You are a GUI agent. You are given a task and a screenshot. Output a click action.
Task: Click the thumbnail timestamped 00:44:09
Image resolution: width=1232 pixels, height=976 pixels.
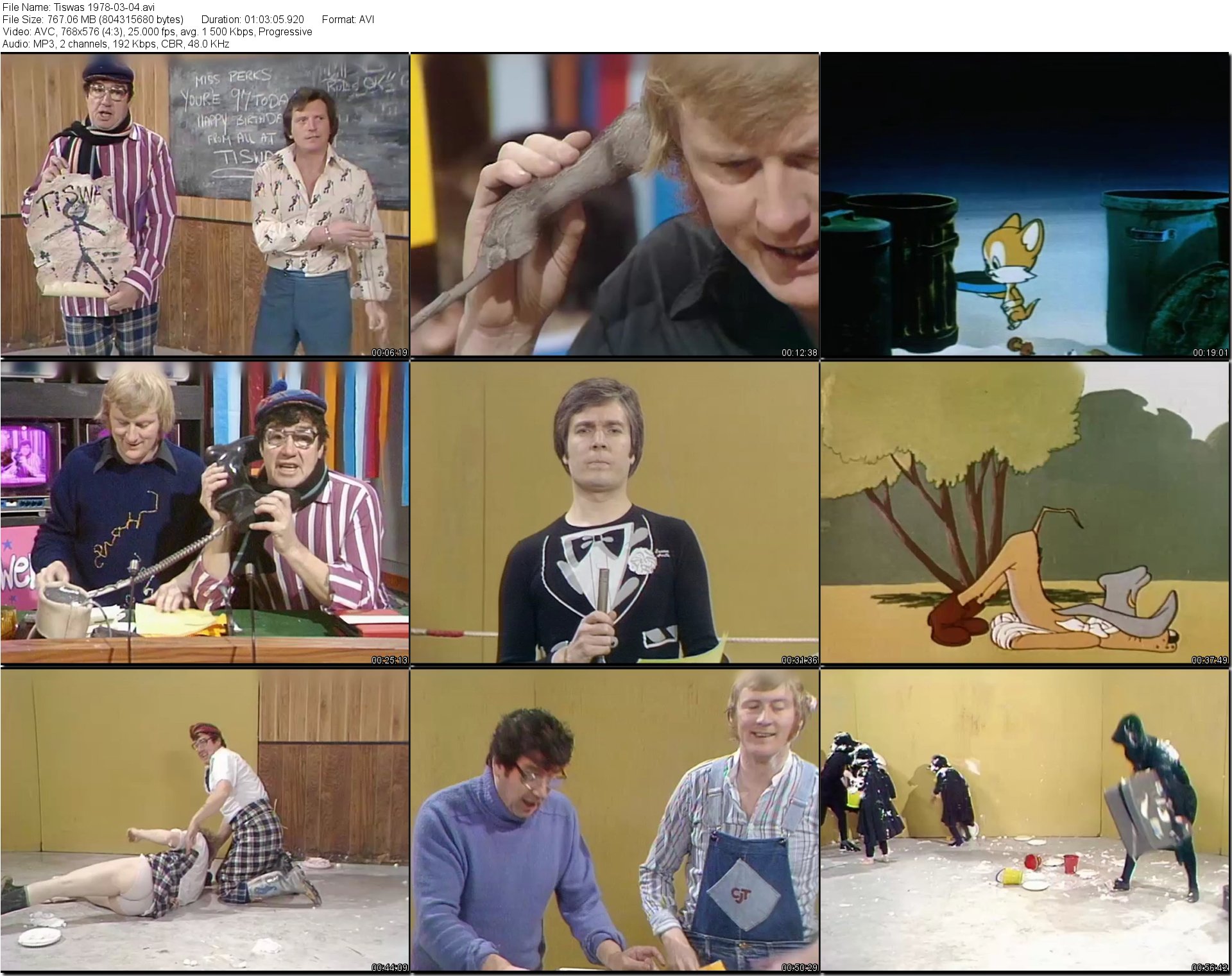[x=204, y=820]
